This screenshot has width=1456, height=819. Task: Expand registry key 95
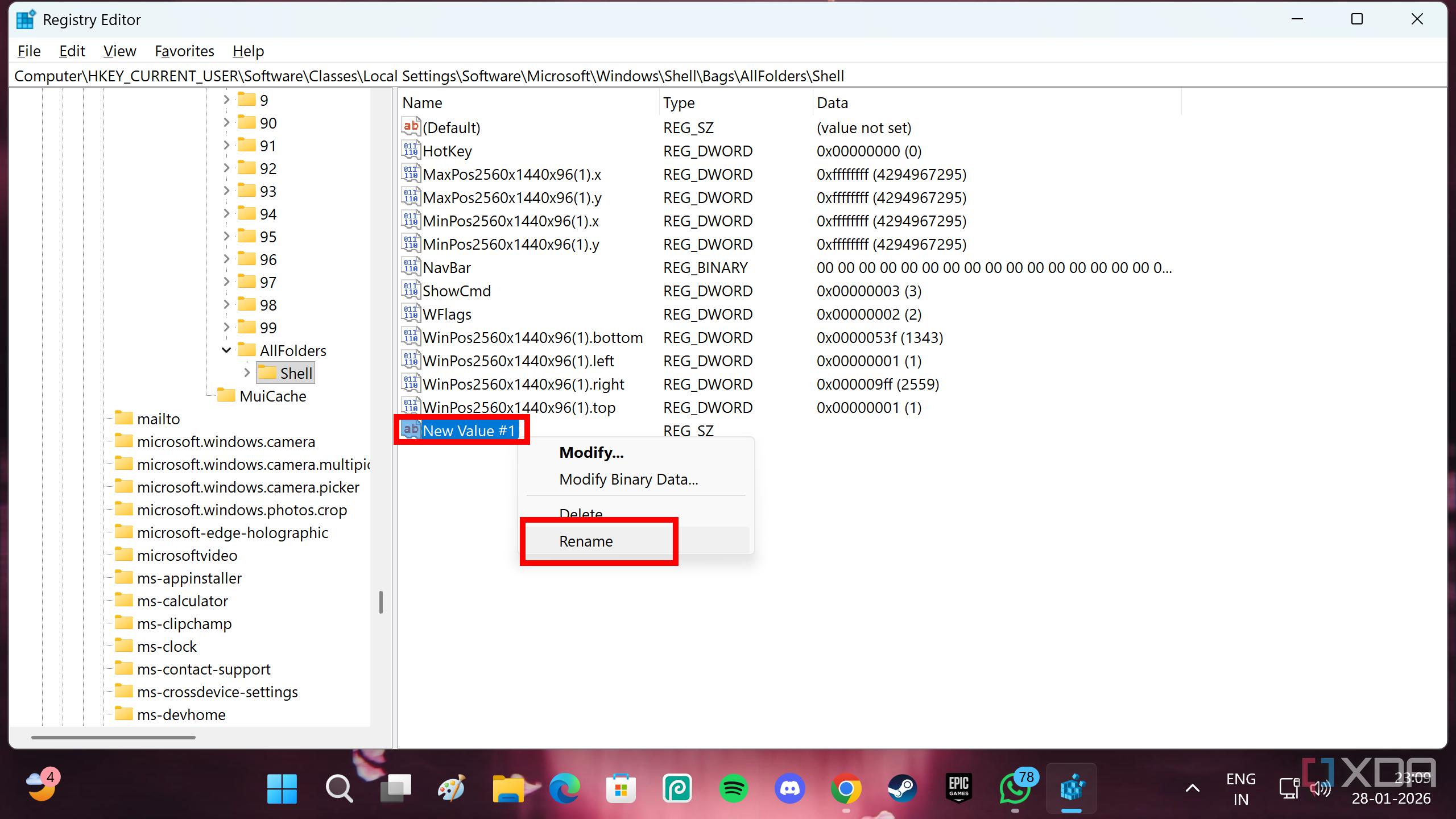(226, 236)
